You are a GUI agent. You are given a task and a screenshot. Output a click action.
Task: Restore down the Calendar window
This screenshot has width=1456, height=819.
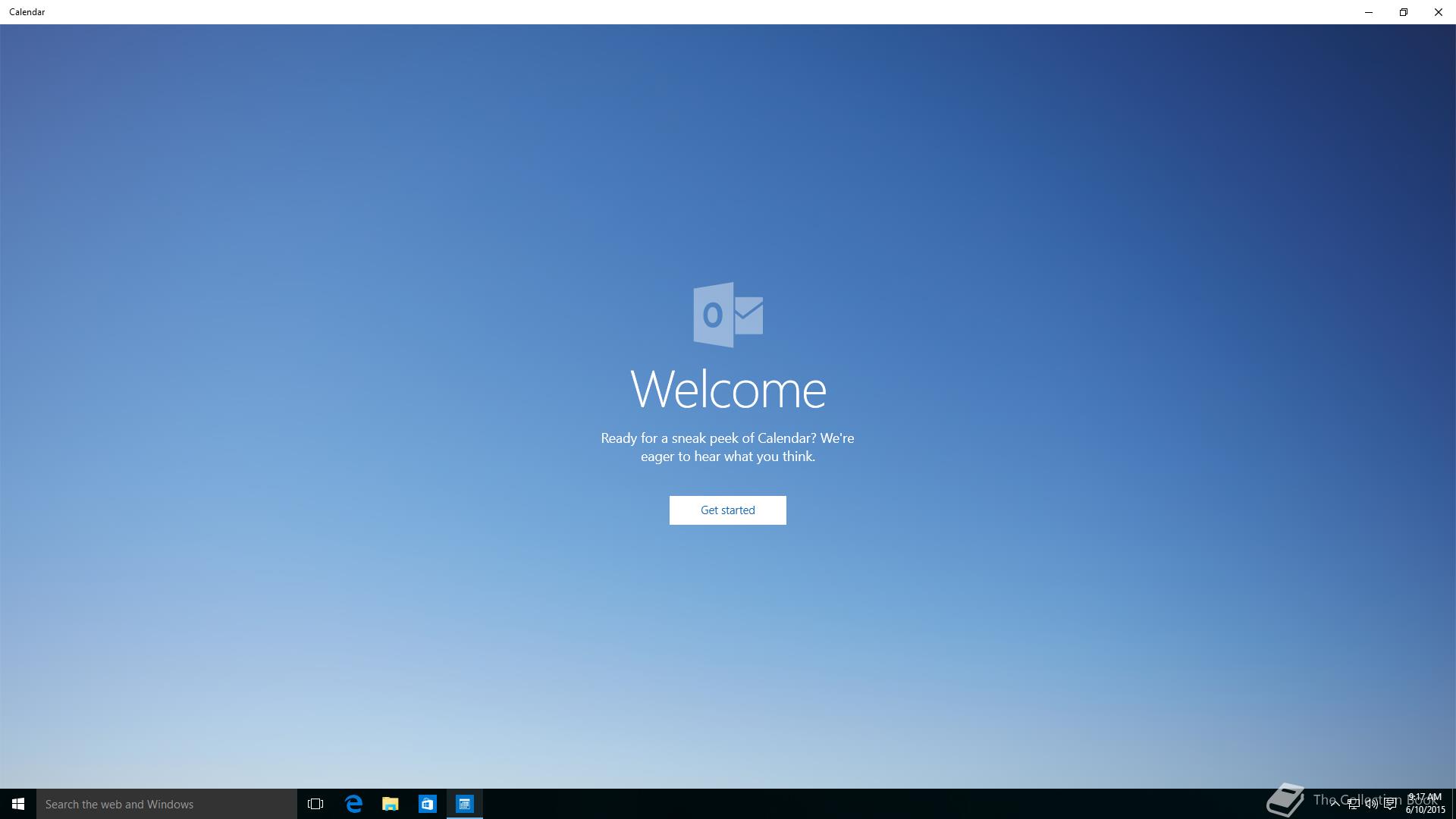[x=1404, y=12]
